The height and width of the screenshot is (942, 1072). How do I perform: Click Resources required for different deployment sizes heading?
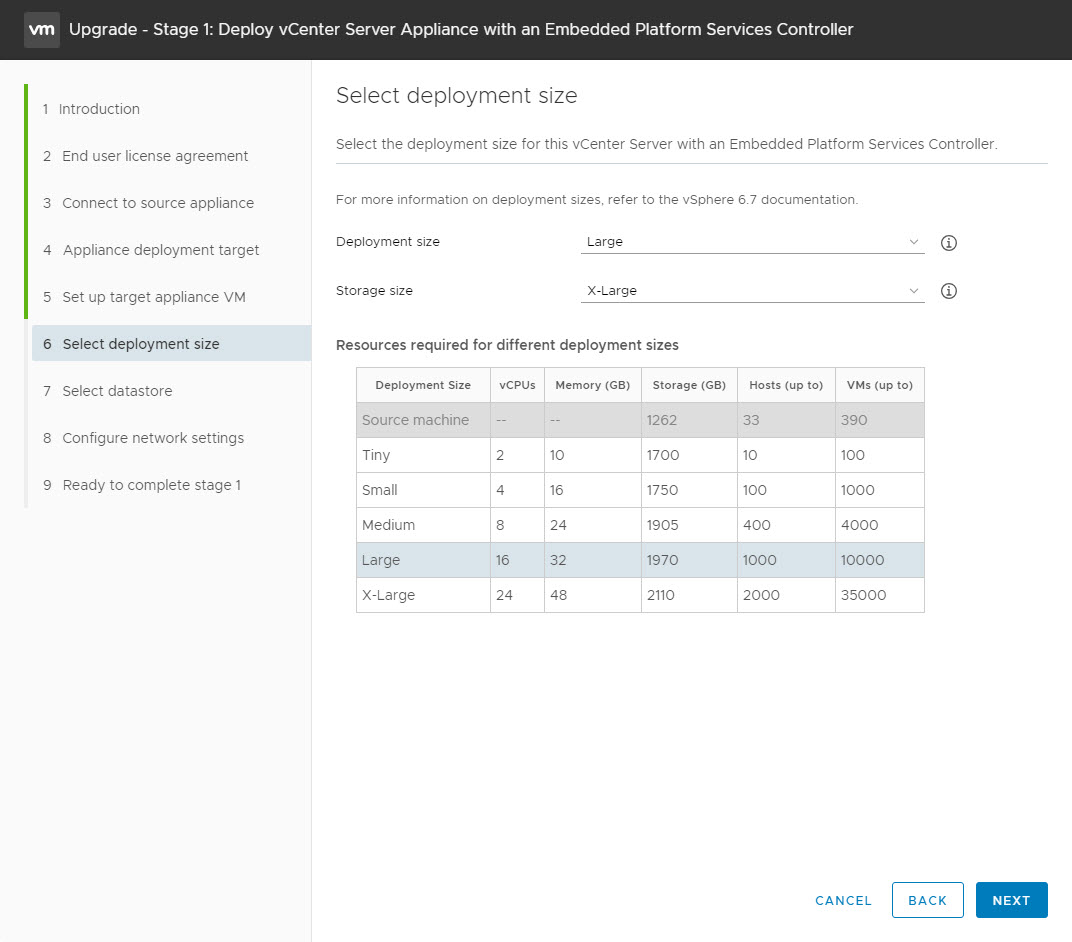coord(507,345)
